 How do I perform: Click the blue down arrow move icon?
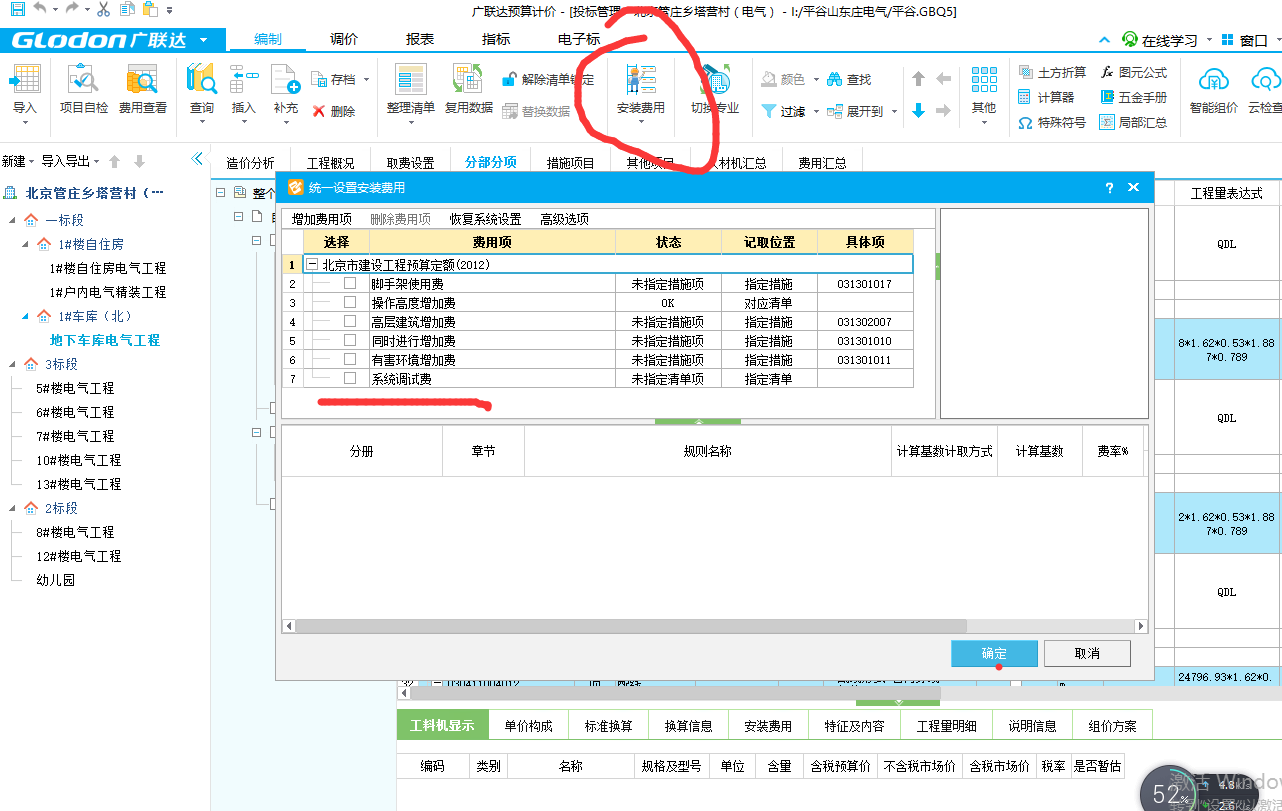click(918, 111)
